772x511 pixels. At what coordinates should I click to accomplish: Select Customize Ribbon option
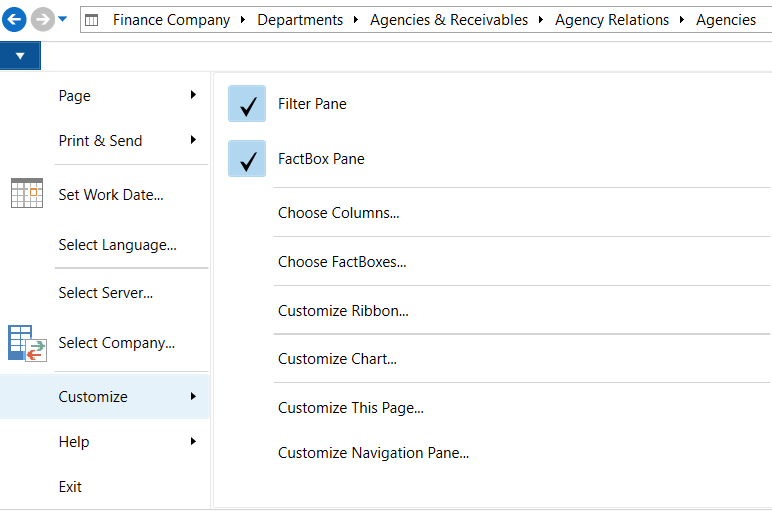click(343, 311)
